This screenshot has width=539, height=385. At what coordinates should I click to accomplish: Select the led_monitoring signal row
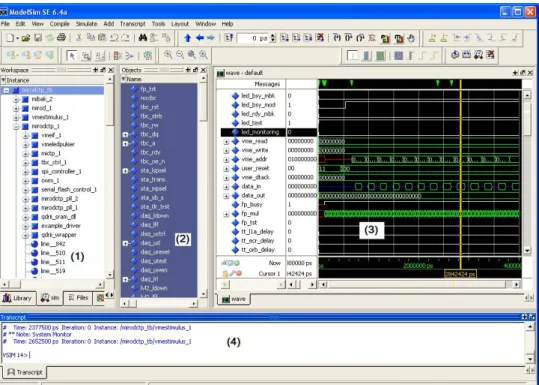[x=269, y=132]
